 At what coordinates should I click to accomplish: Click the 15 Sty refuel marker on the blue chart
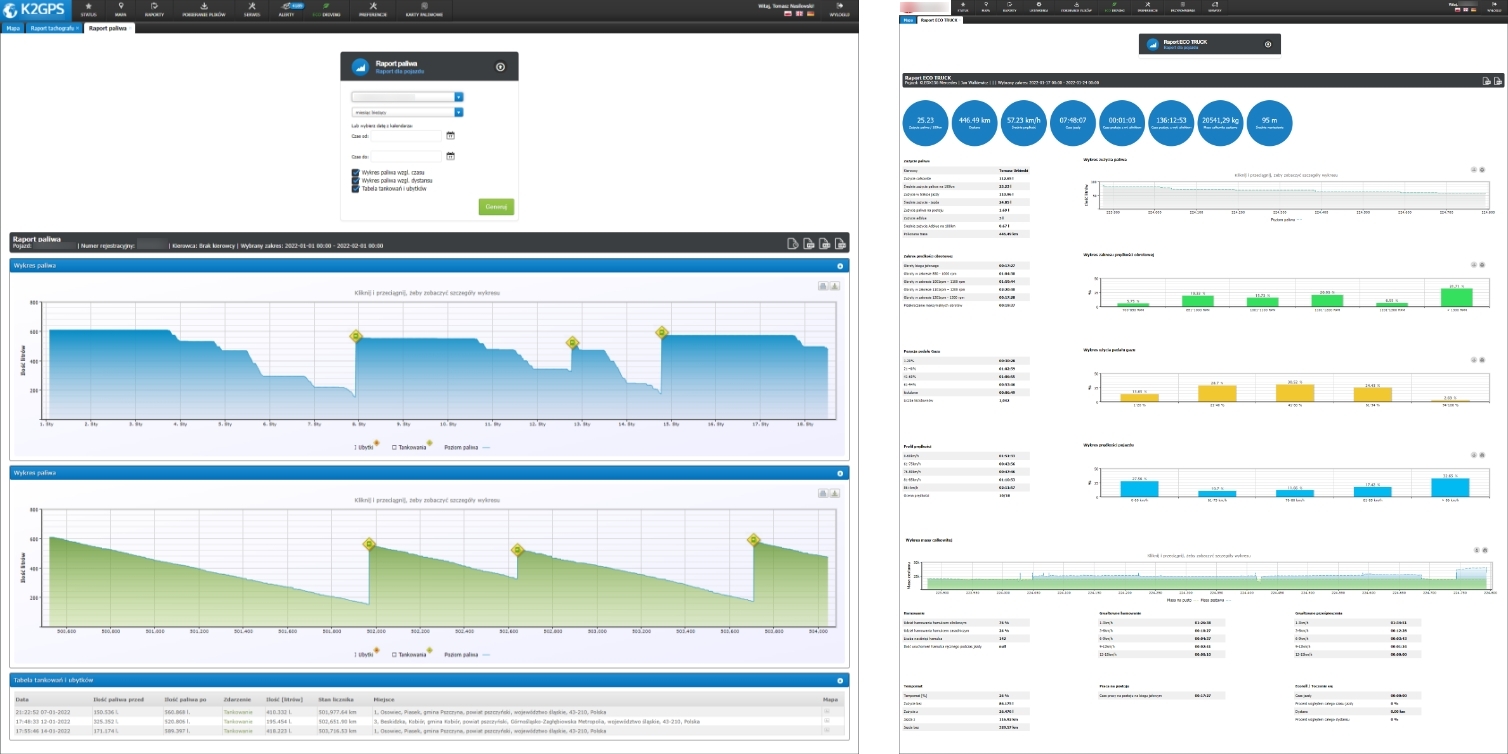661,332
